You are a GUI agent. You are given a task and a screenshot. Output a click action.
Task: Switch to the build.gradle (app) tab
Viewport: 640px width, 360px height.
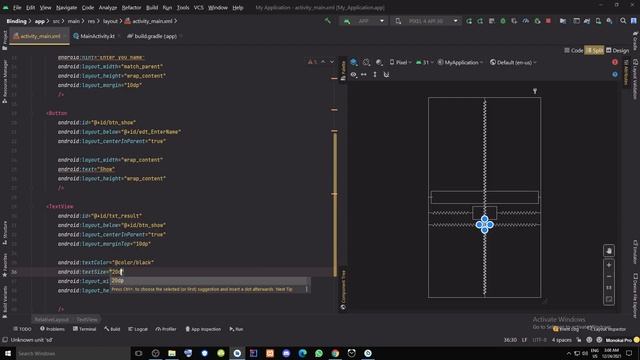154,36
